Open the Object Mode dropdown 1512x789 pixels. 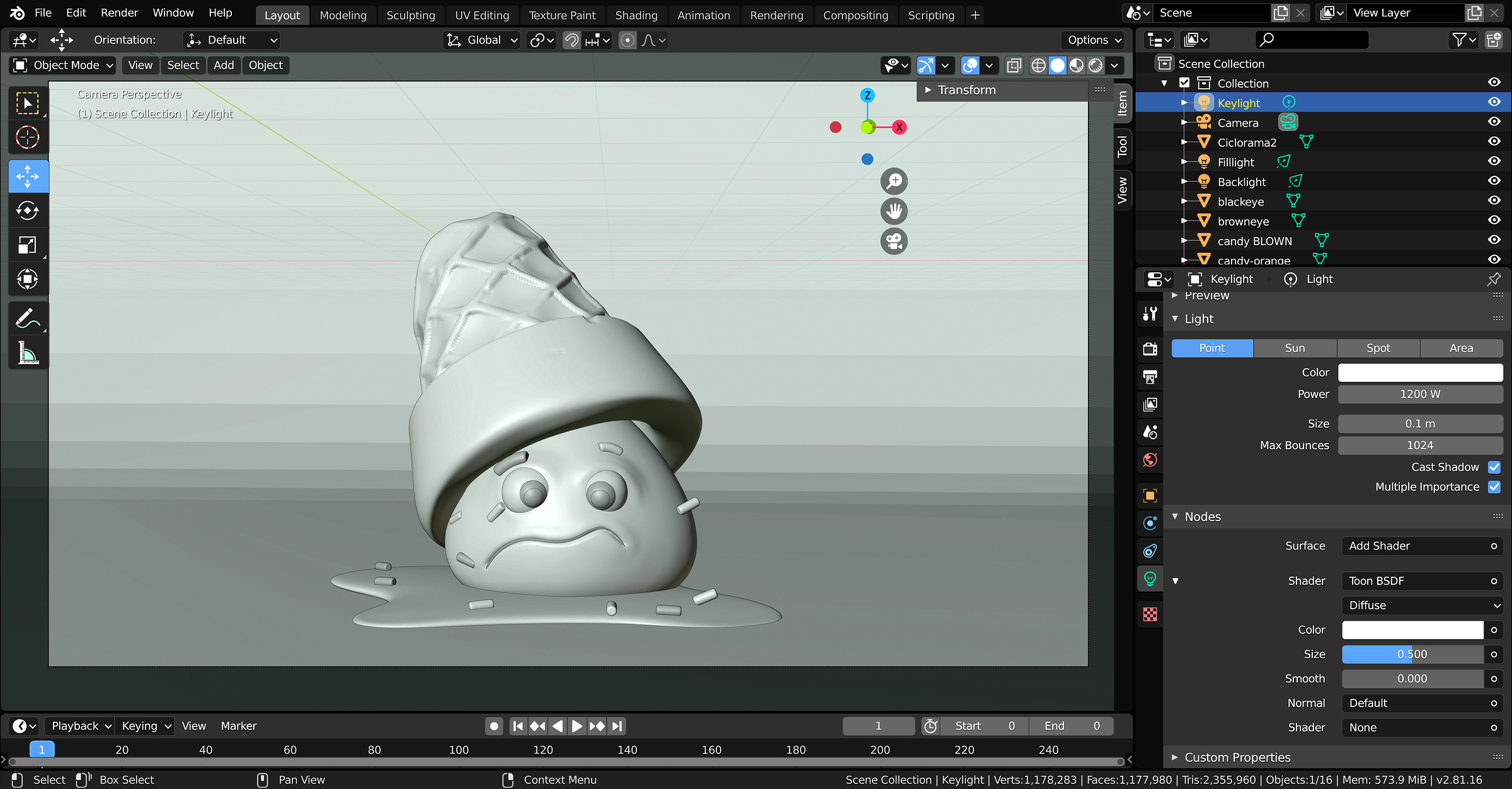pos(63,65)
